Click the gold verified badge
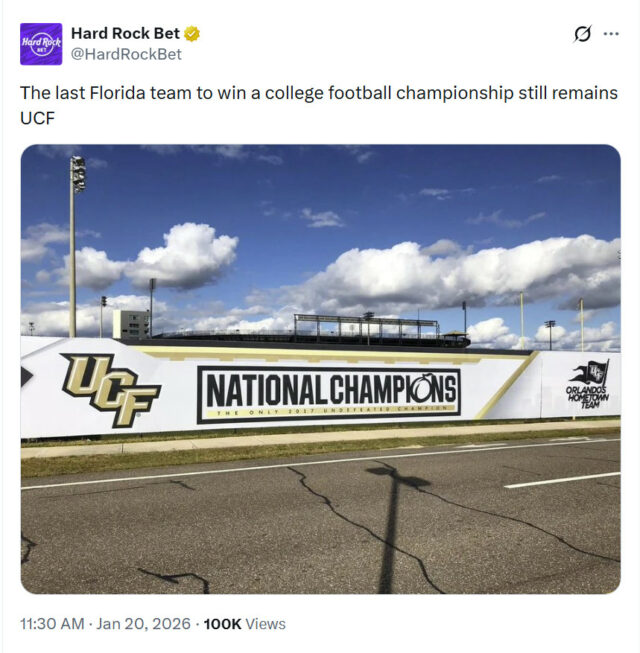 pos(192,33)
